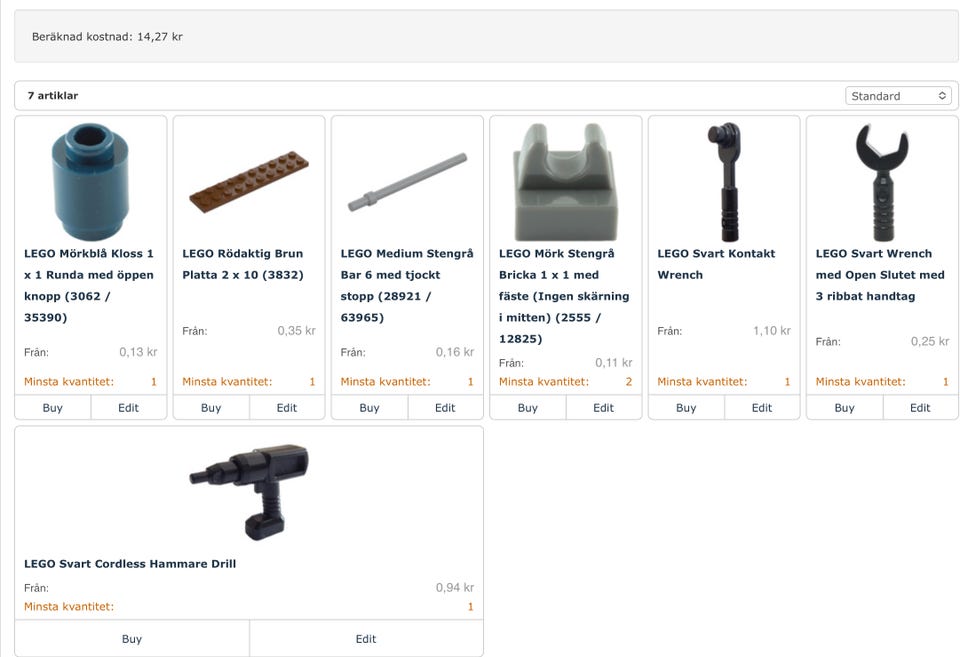The width and height of the screenshot is (960, 657).
Task: Click the dark grey clip tile image
Action: 566,182
